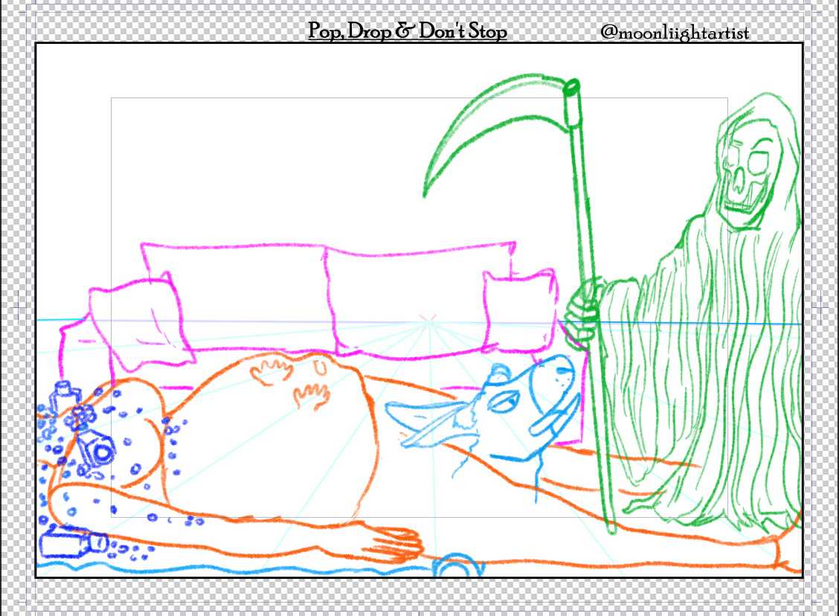Click the left edge horizon guide crosshair
Image resolution: width=839 pixels, height=616 pixels.
point(19,308)
